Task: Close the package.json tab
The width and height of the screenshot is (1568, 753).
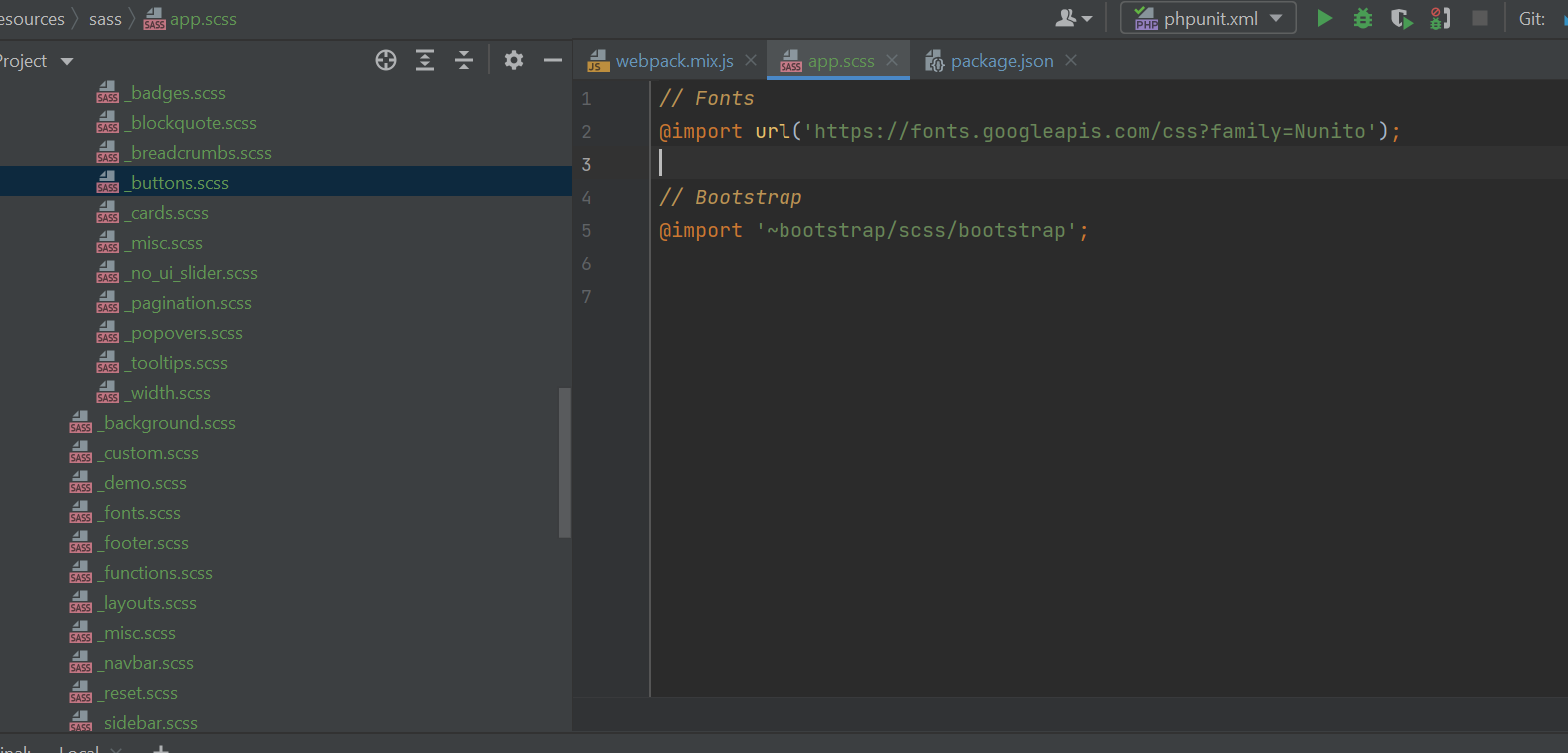Action: 1071,61
